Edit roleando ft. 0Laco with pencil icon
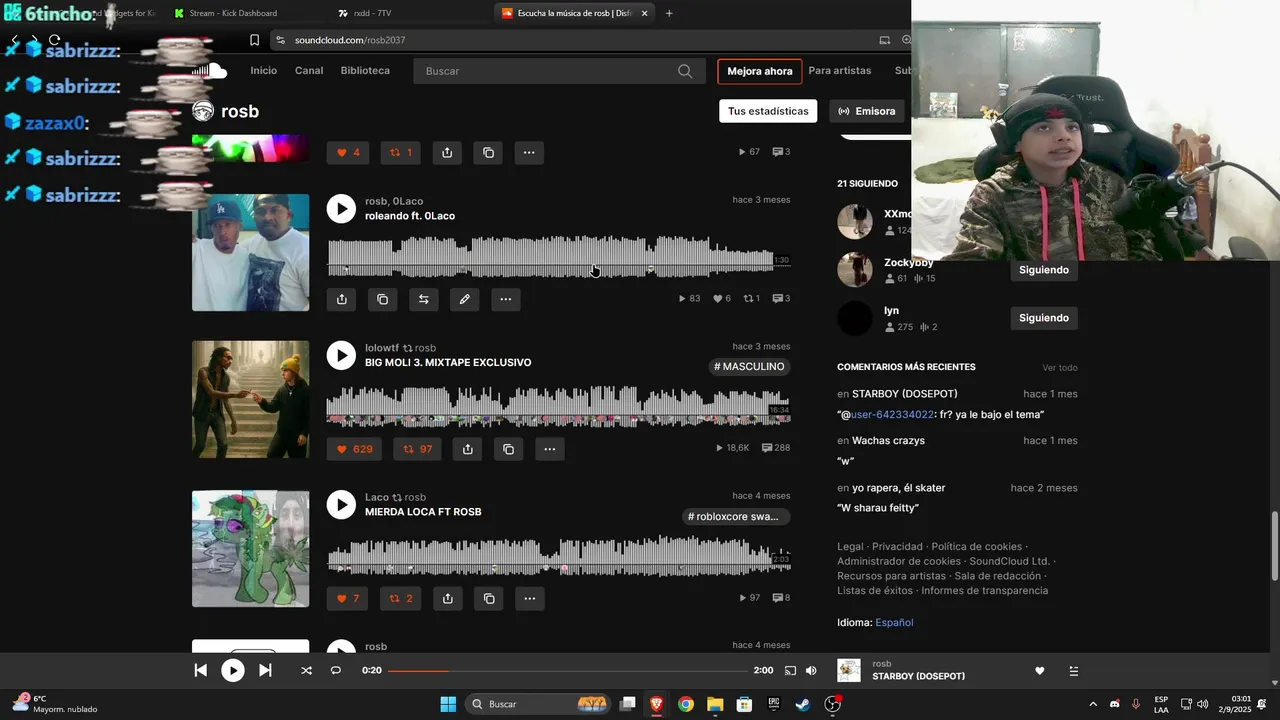Screen dimensions: 1280x720 465,299
